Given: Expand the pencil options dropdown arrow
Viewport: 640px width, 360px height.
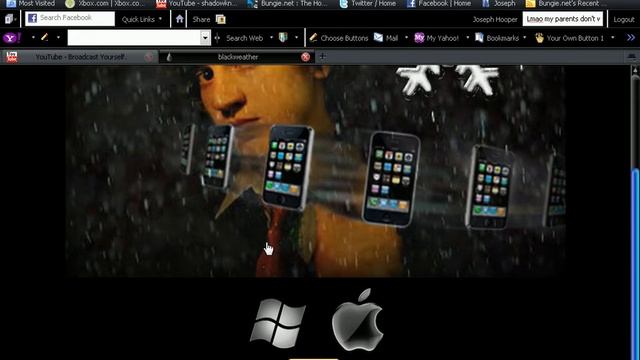Looking at the screenshot, I should pyautogui.click(x=58, y=38).
